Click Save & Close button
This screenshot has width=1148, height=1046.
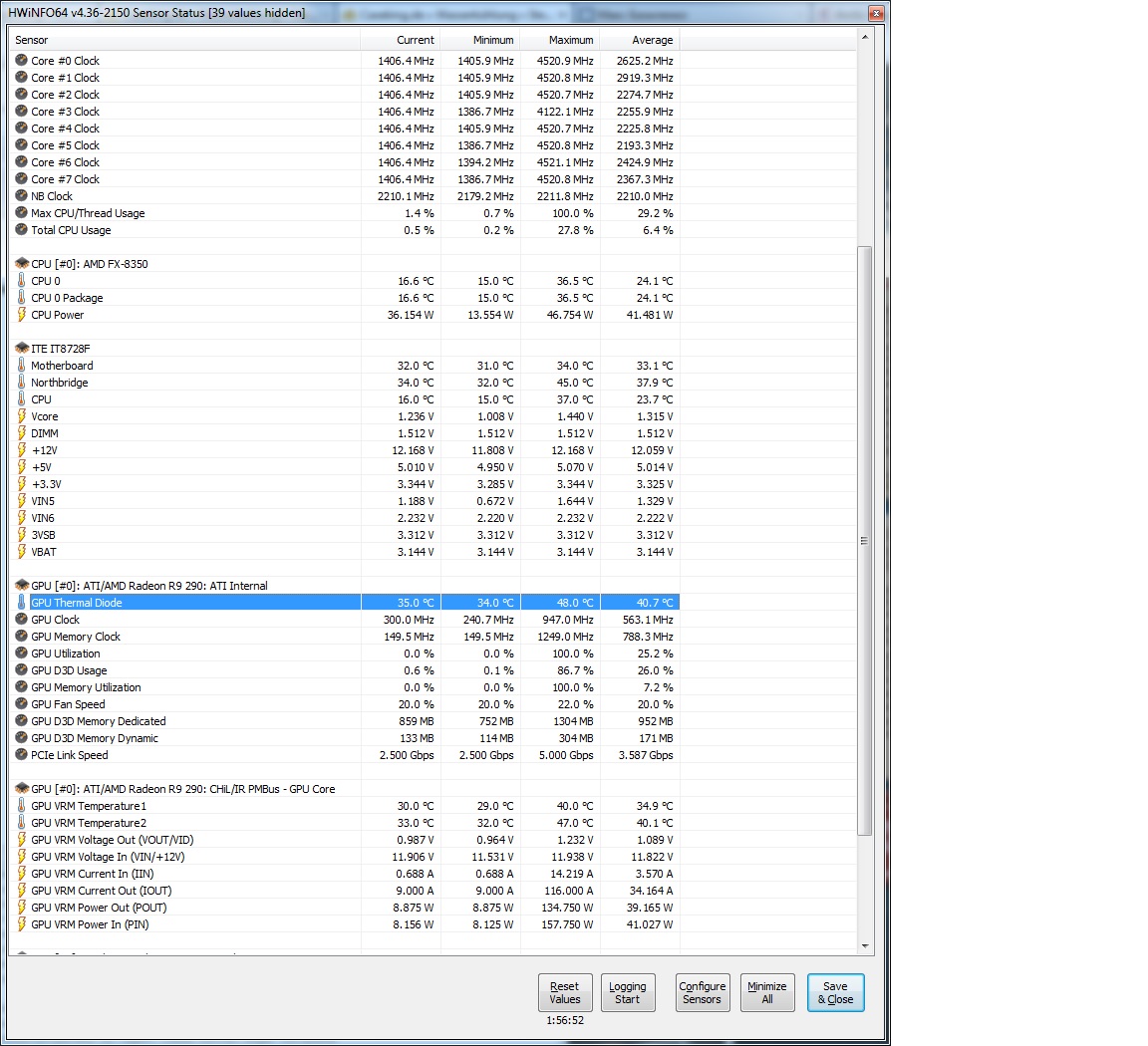(x=835, y=992)
